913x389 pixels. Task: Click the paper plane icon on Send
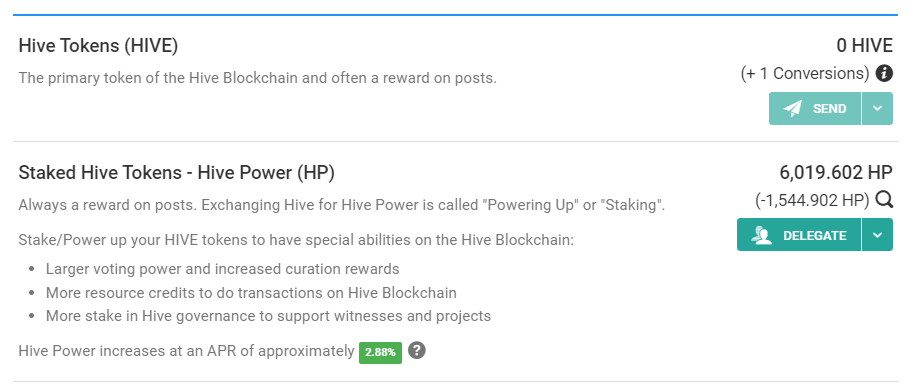pos(792,109)
